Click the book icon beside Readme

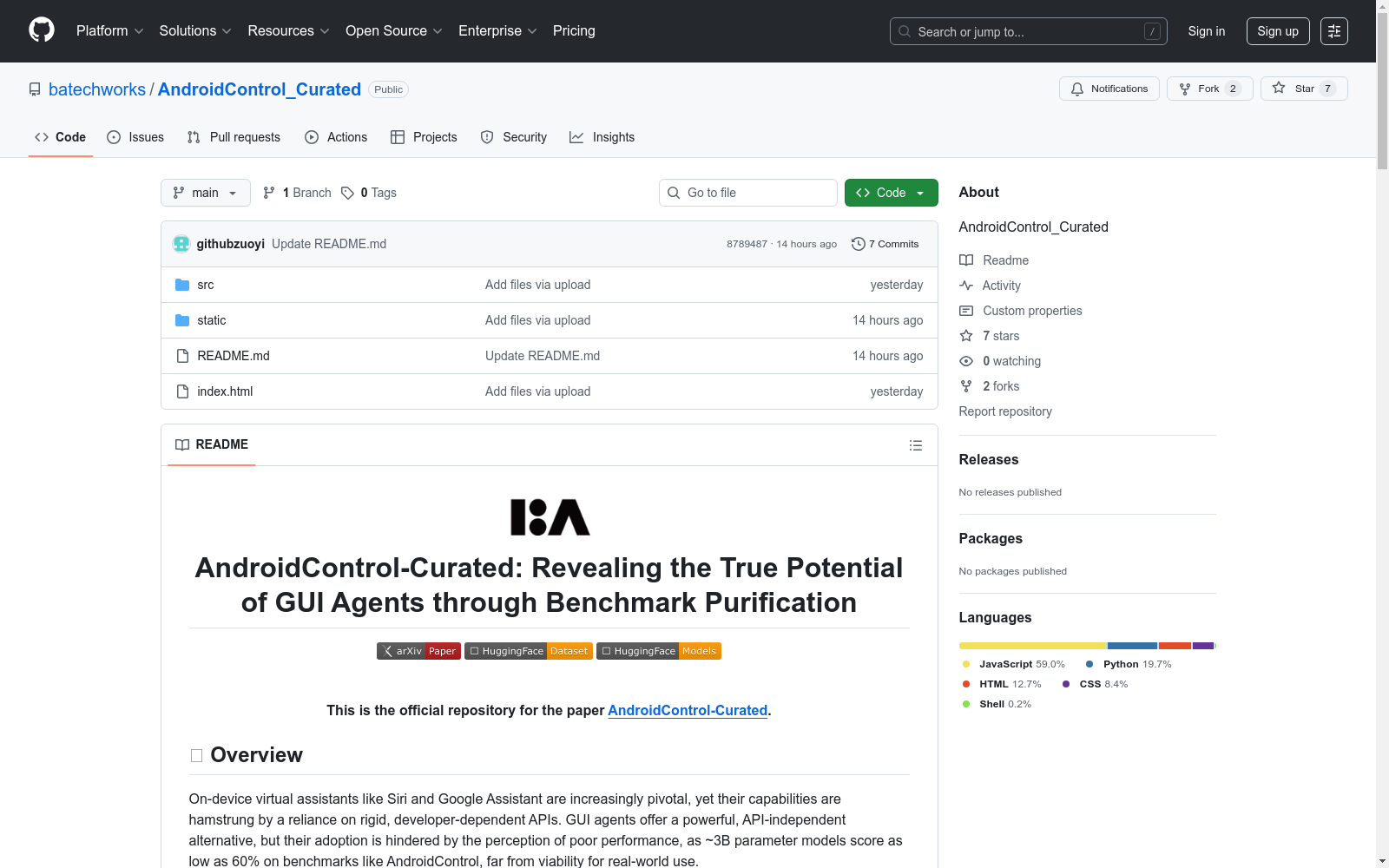(966, 260)
